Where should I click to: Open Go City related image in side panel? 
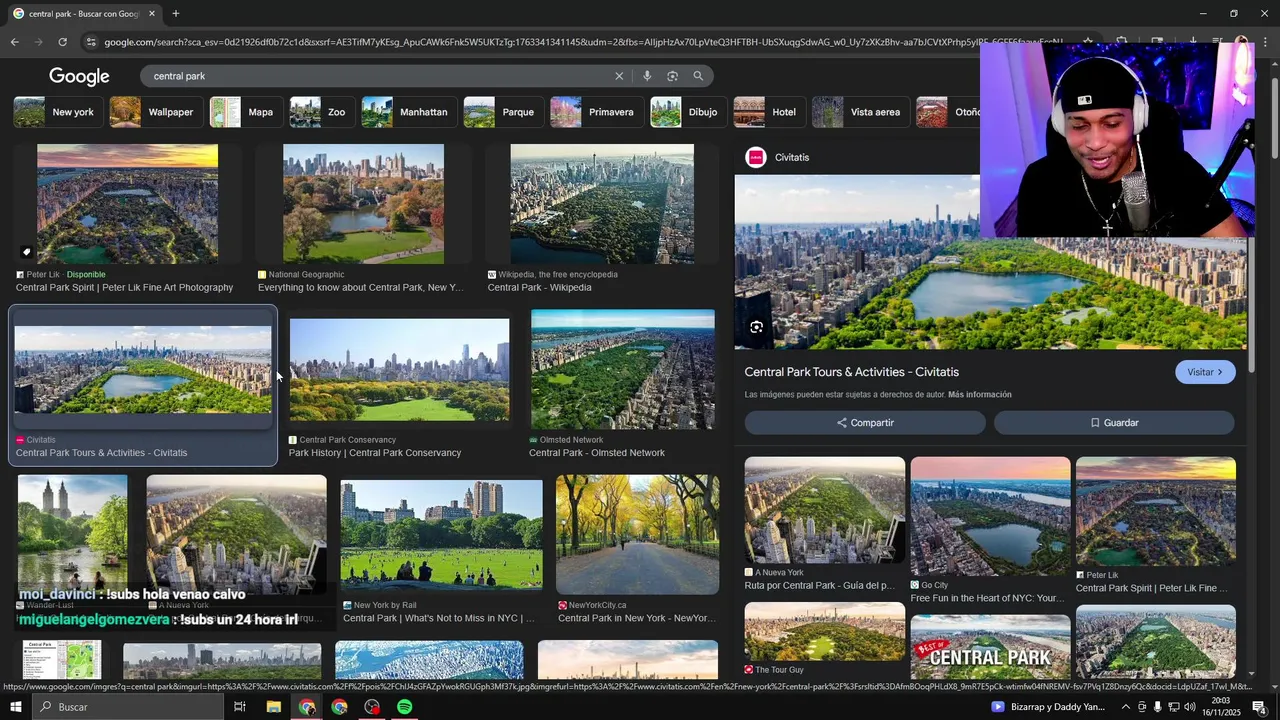pyautogui.click(x=990, y=516)
